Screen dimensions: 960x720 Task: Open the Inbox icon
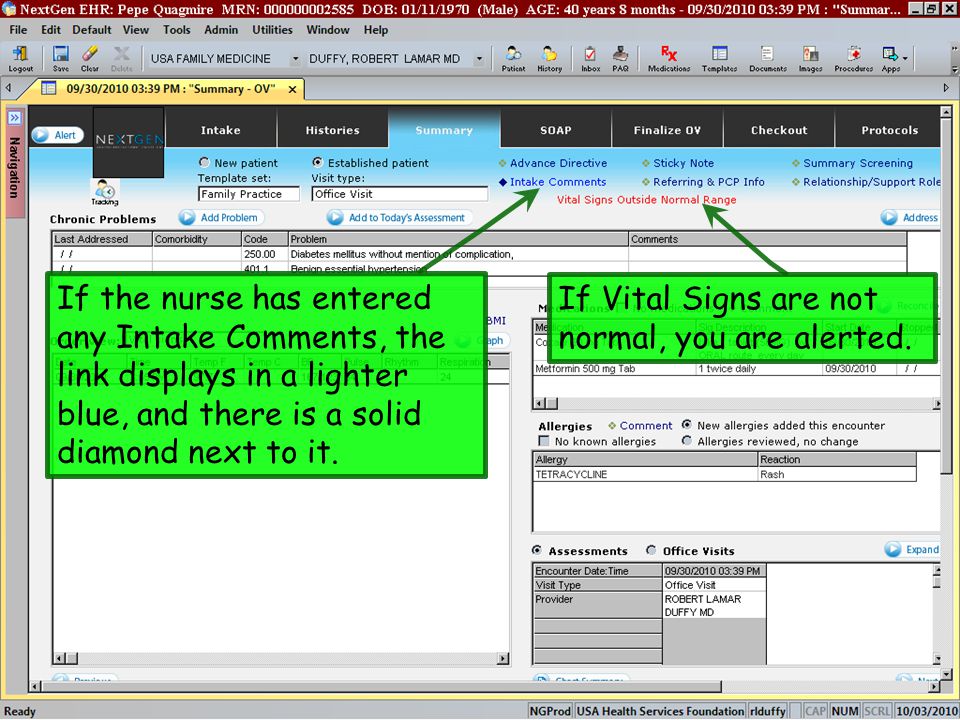[590, 59]
